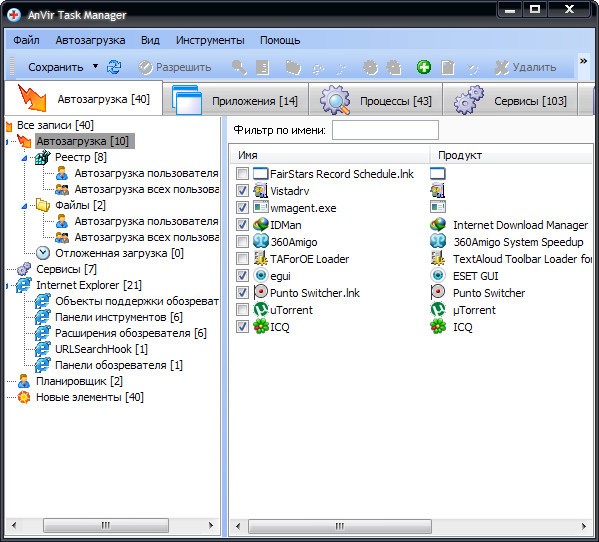The width and height of the screenshot is (599, 542).
Task: Click the properties sheet icon after magnifier
Action: (262, 68)
